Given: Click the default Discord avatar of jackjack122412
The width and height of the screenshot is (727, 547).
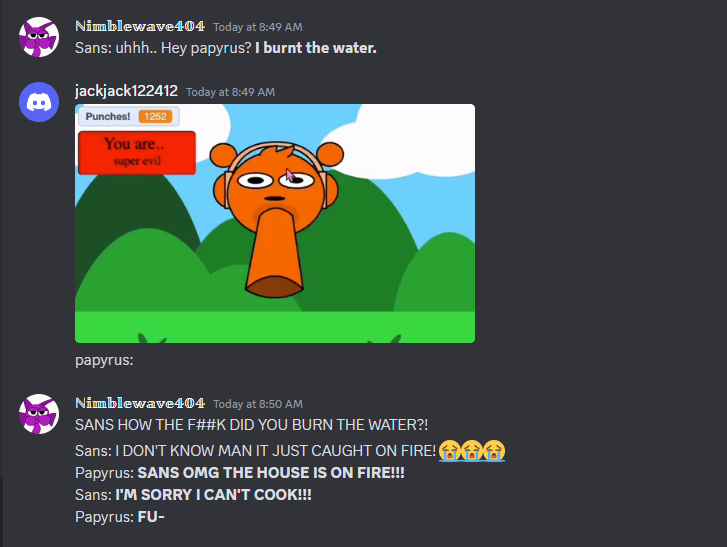Looking at the screenshot, I should (39, 102).
